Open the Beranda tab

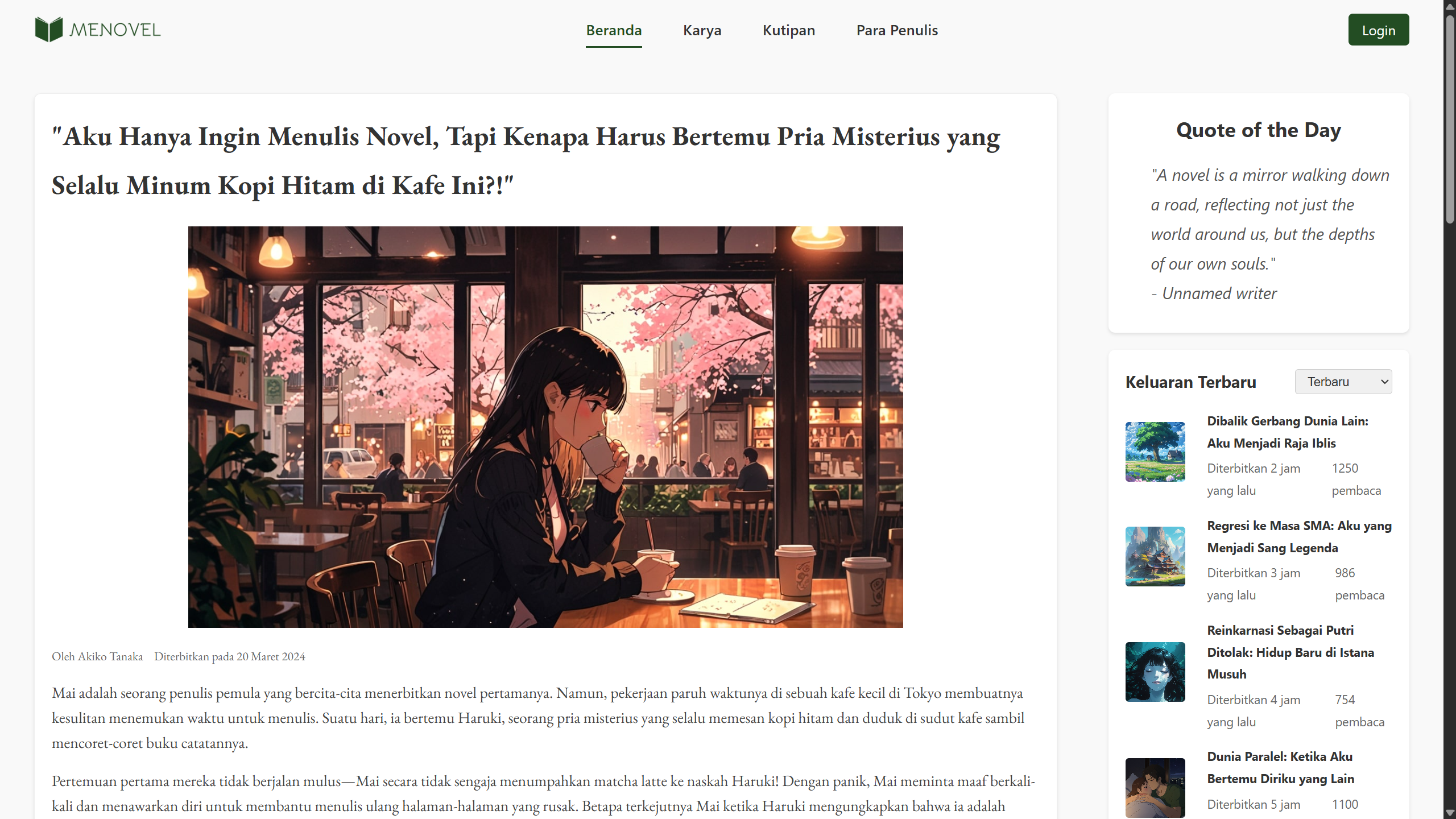tap(614, 30)
